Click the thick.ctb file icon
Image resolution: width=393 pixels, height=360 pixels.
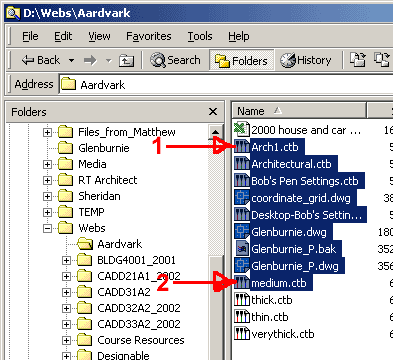[242, 300]
